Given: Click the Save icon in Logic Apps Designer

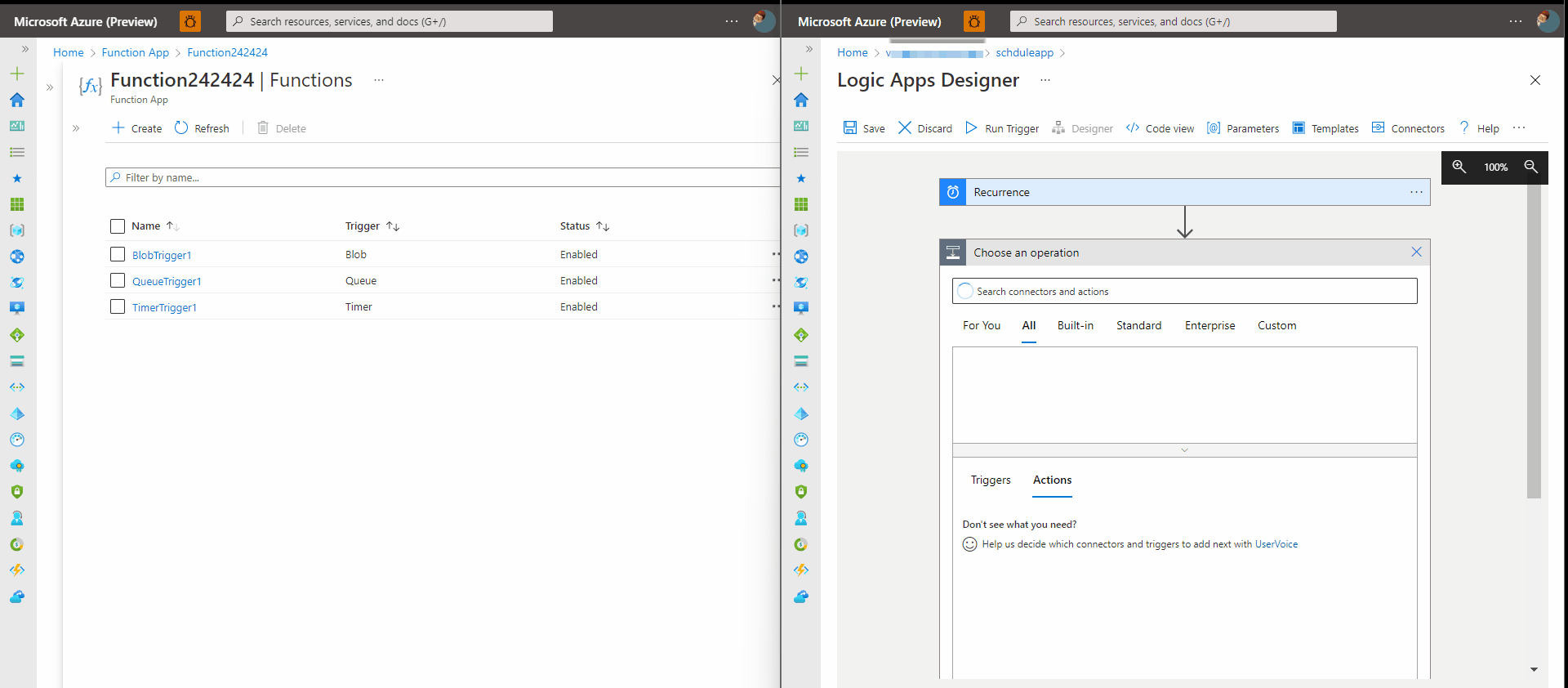Looking at the screenshot, I should click(x=850, y=127).
